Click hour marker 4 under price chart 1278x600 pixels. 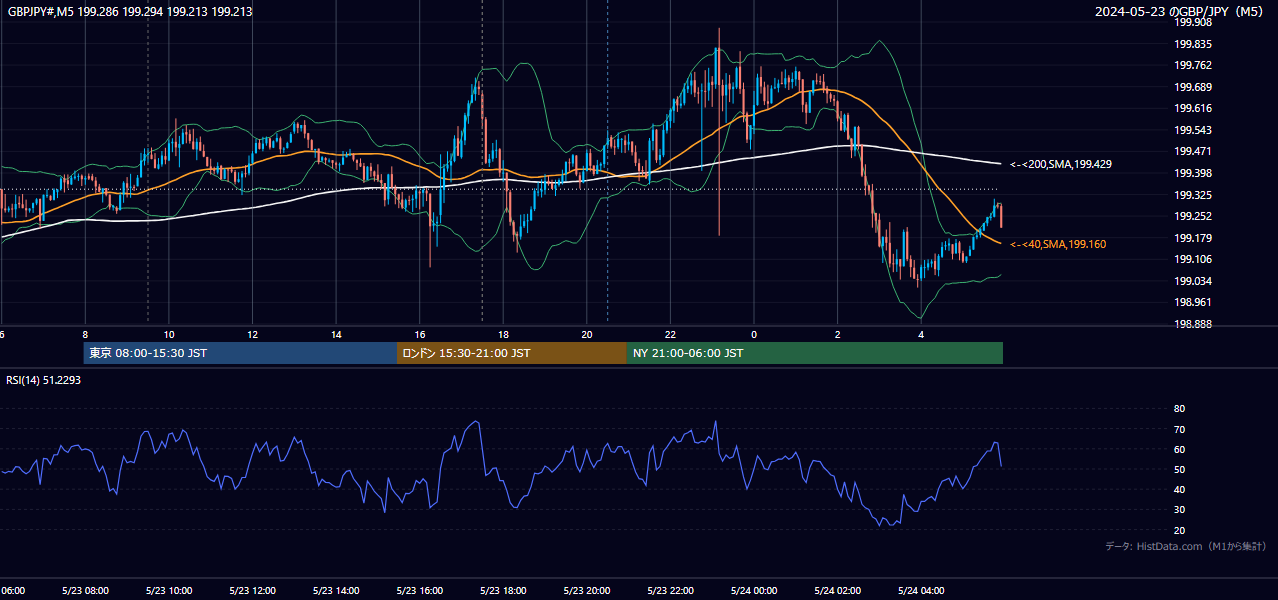point(922,335)
